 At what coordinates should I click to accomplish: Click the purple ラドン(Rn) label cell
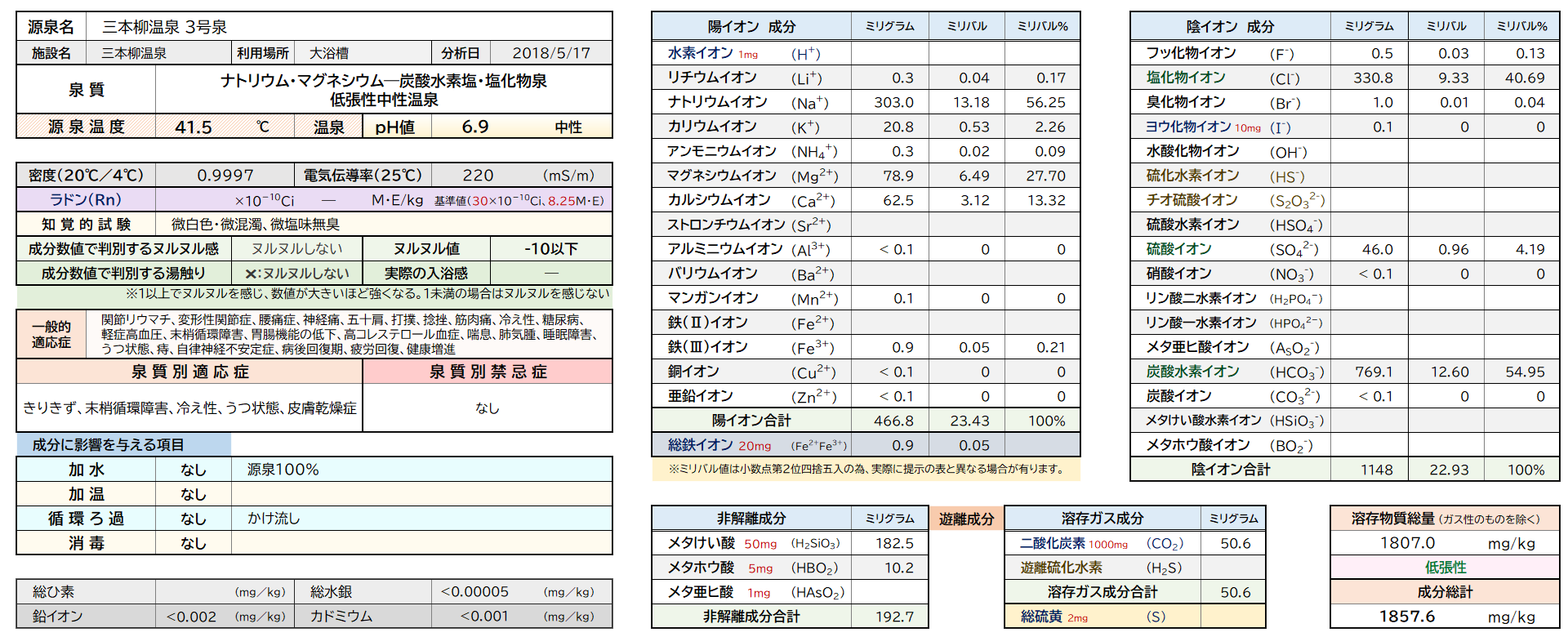tap(86, 200)
